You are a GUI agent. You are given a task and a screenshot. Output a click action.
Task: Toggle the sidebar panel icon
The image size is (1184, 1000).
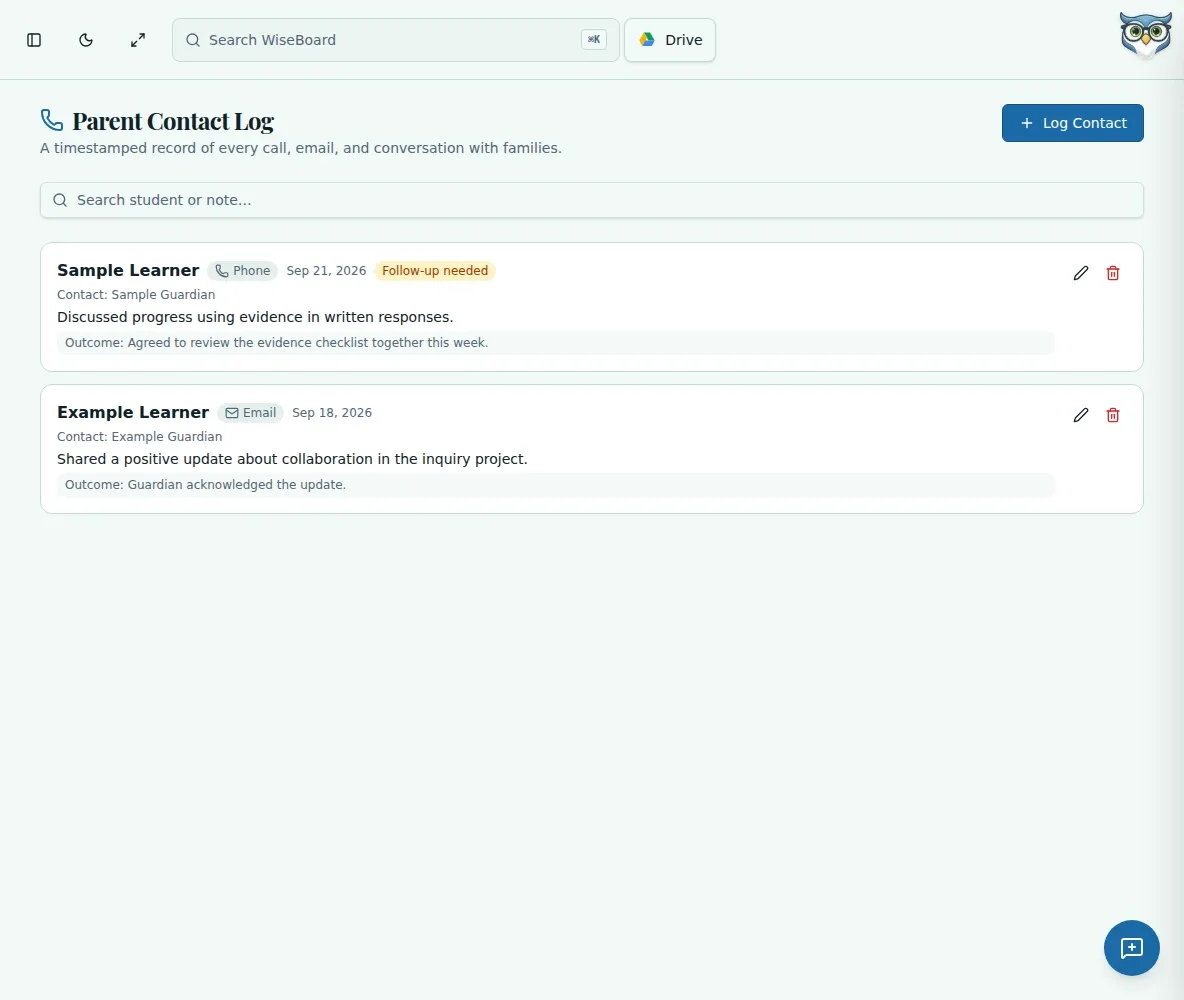click(34, 40)
